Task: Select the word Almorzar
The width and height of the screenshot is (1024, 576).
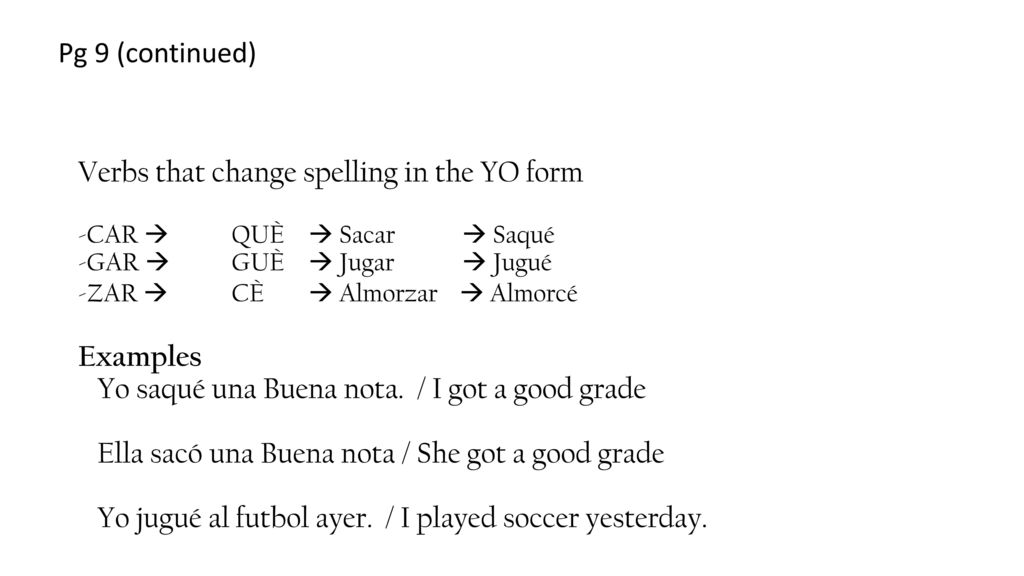Action: click(388, 293)
